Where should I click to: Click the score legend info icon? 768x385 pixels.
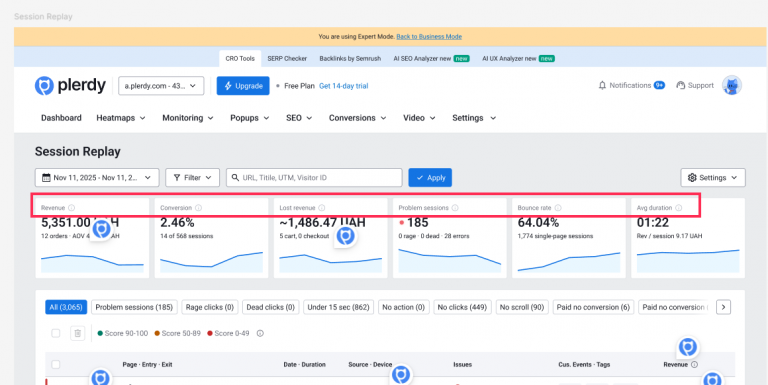(260, 334)
